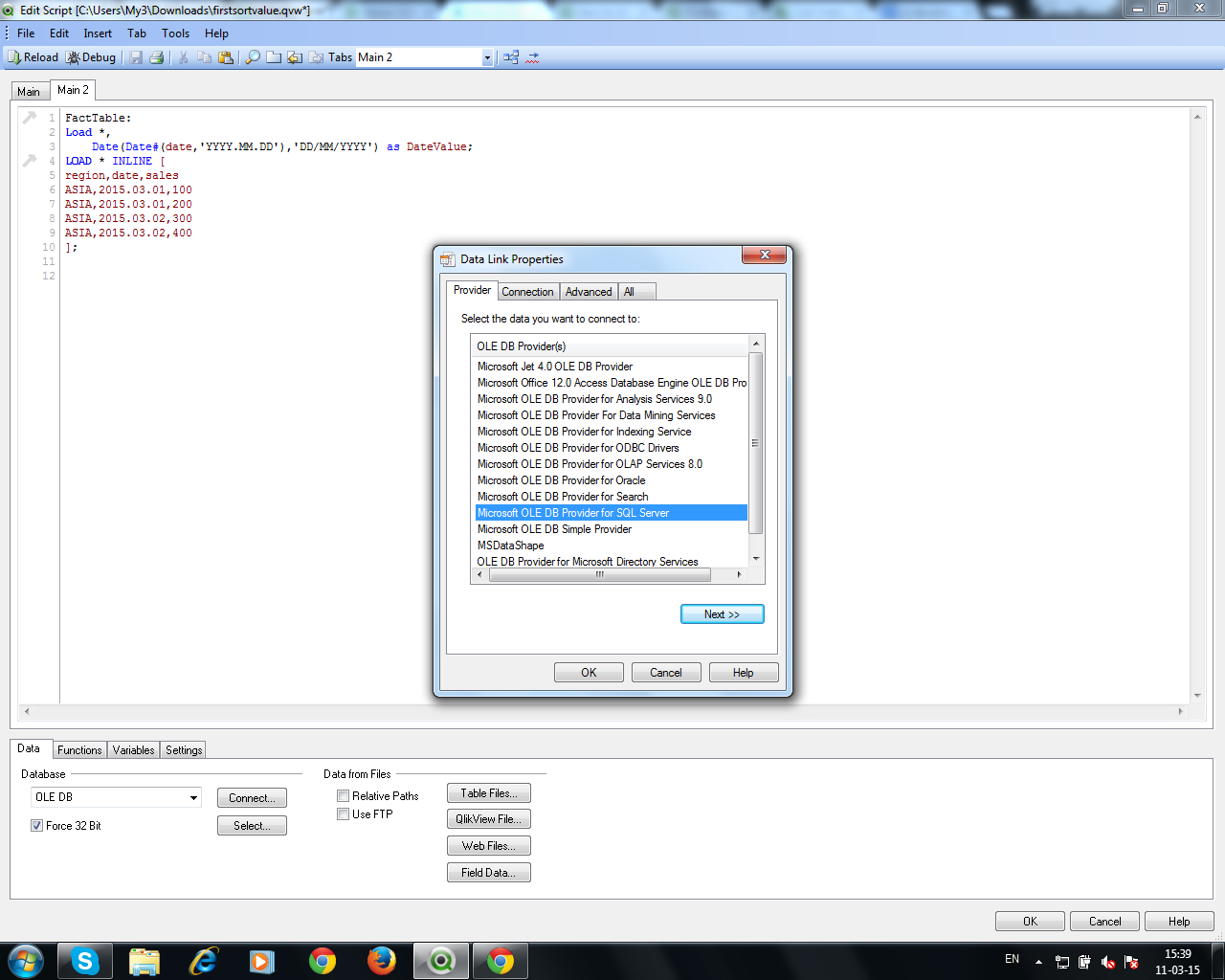Open the Edit menu
This screenshot has width=1225, height=980.
coord(59,33)
